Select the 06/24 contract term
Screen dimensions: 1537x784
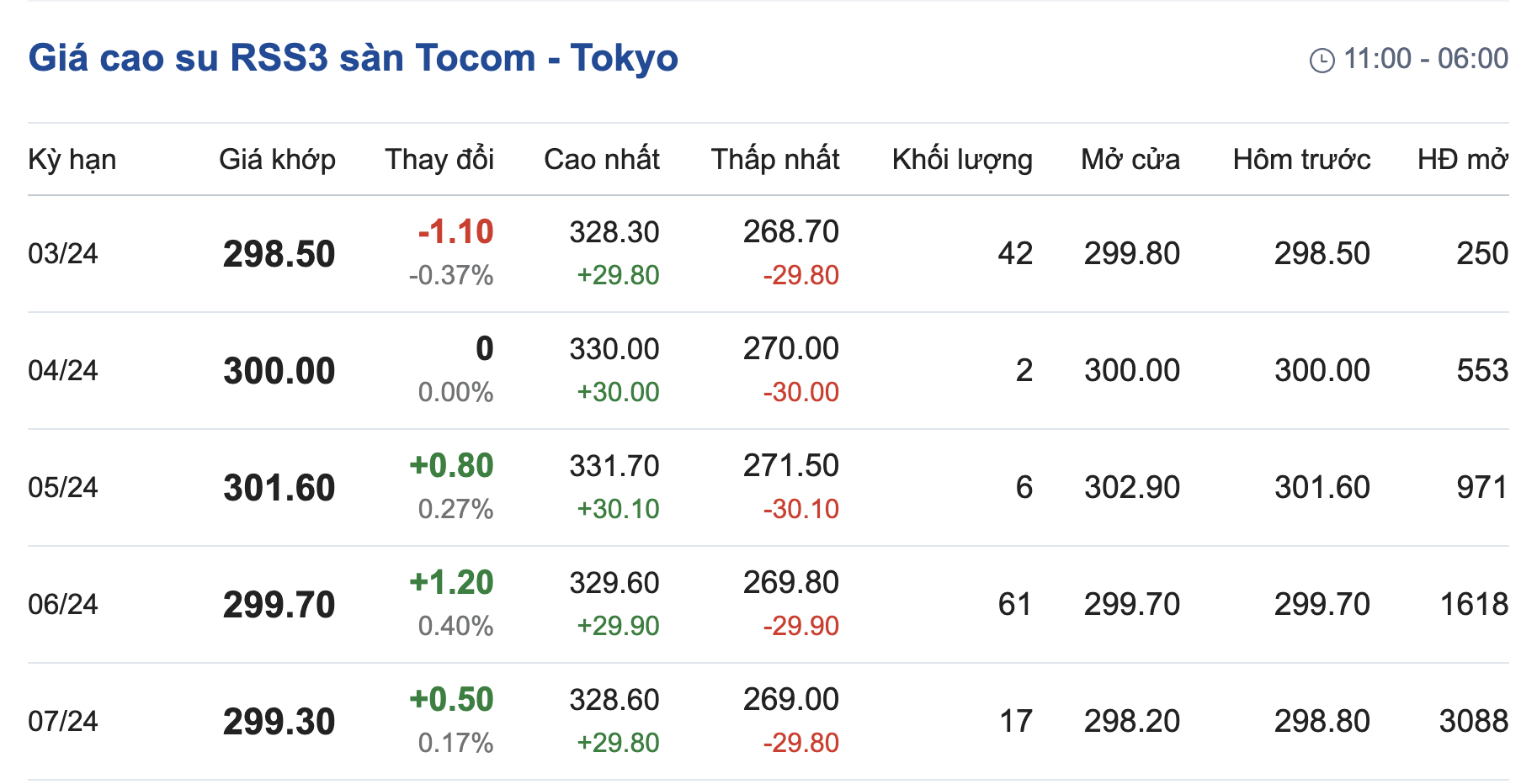point(63,604)
